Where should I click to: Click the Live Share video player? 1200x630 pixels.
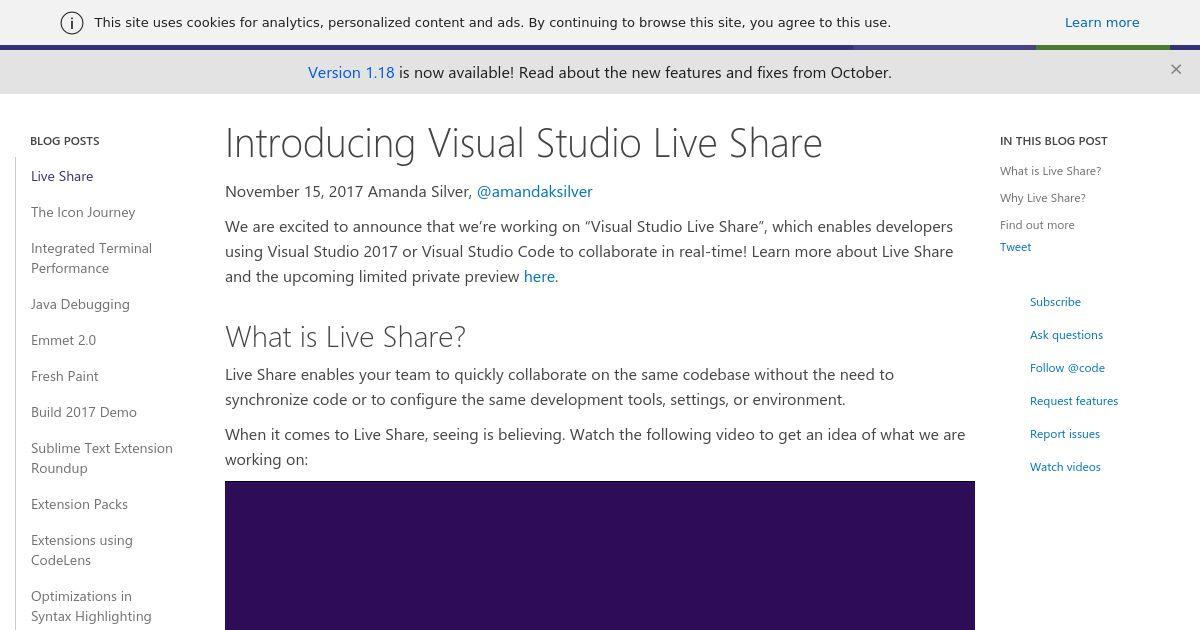[600, 556]
